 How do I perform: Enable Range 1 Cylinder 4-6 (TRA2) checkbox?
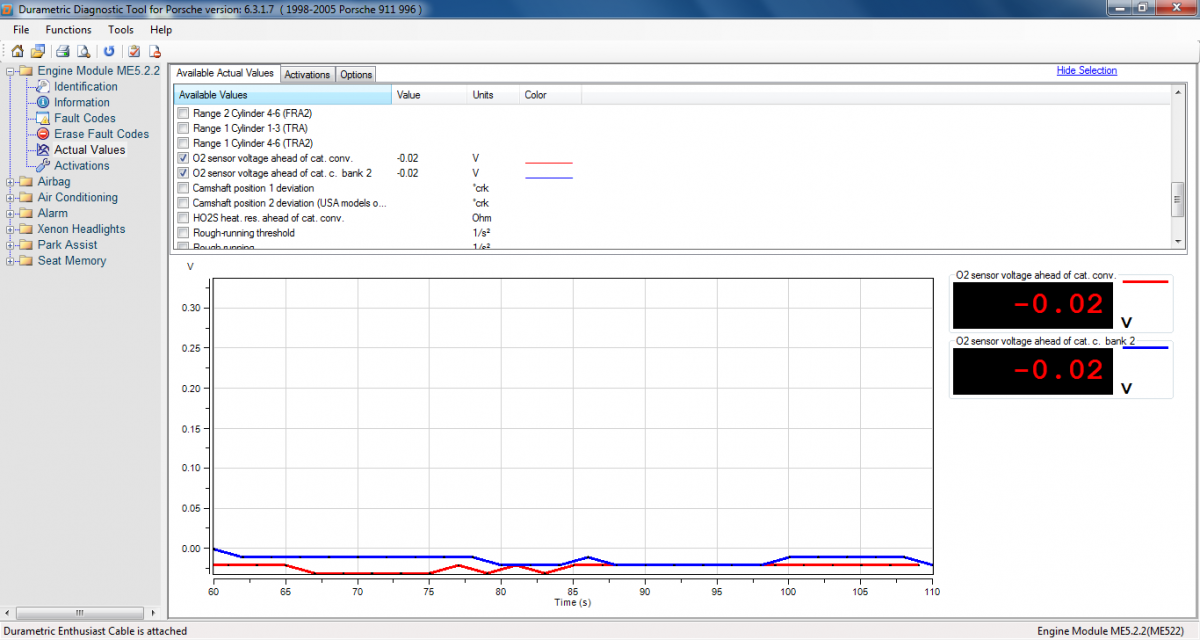182,143
